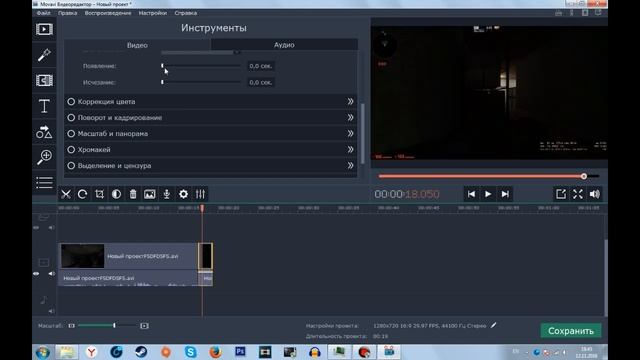640x360 pixels.
Task: Mute the upper overlay track
Action: (51, 228)
